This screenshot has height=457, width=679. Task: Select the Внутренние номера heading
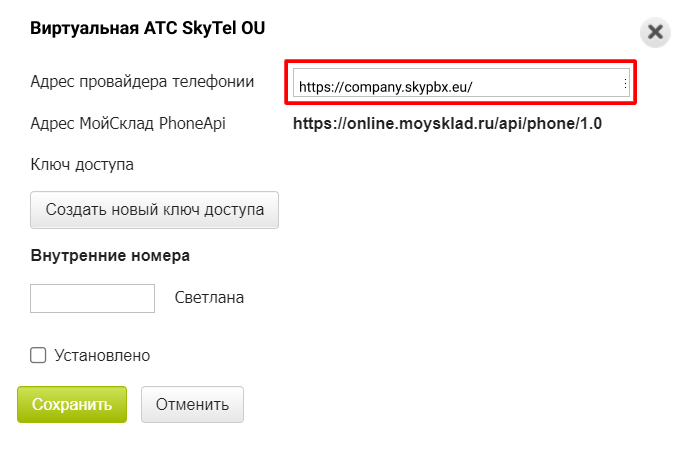110,256
